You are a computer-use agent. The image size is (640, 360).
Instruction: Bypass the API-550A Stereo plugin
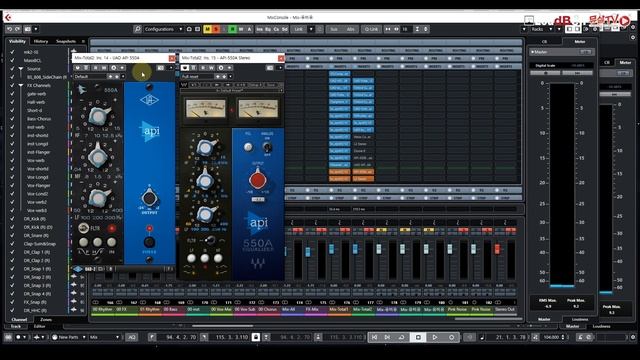pos(185,68)
